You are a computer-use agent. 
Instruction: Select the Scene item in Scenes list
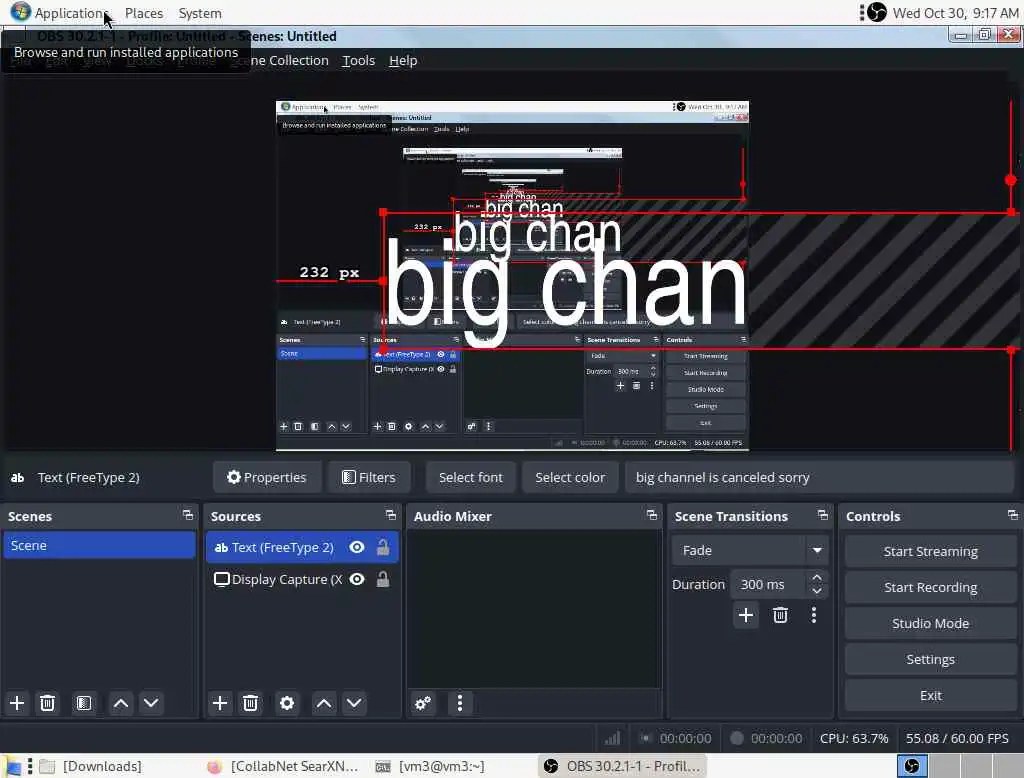[x=99, y=545]
